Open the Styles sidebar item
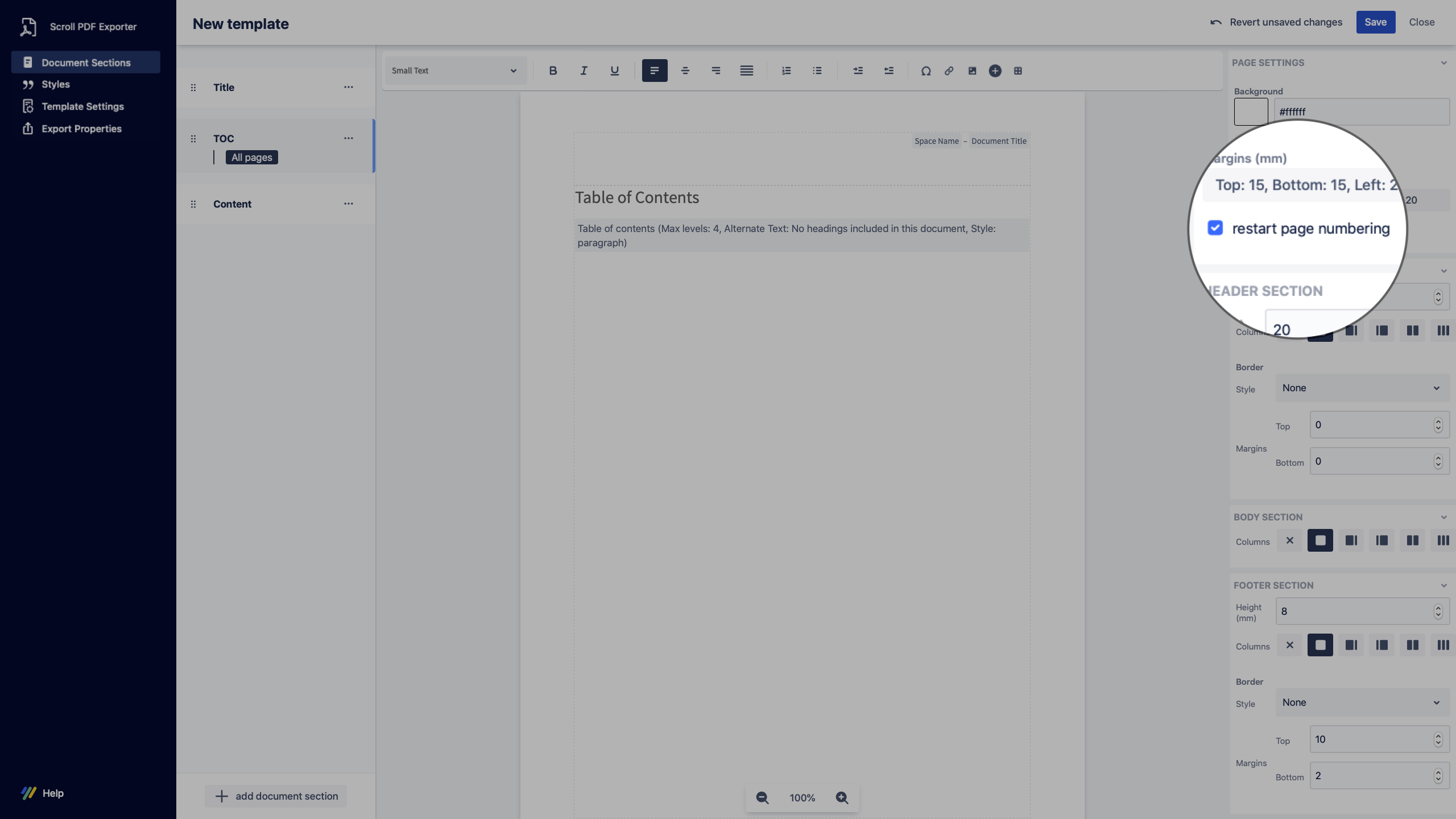Image resolution: width=1456 pixels, height=819 pixels. 56,84
